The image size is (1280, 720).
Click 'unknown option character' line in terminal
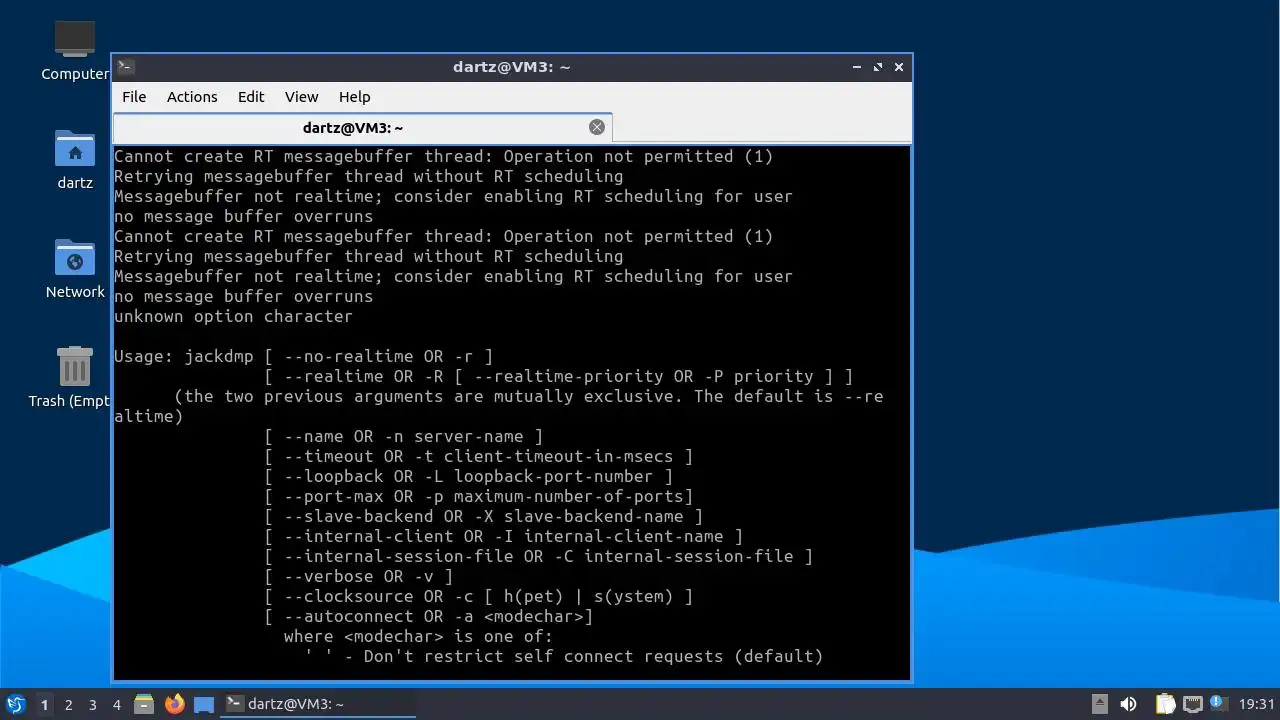233,316
